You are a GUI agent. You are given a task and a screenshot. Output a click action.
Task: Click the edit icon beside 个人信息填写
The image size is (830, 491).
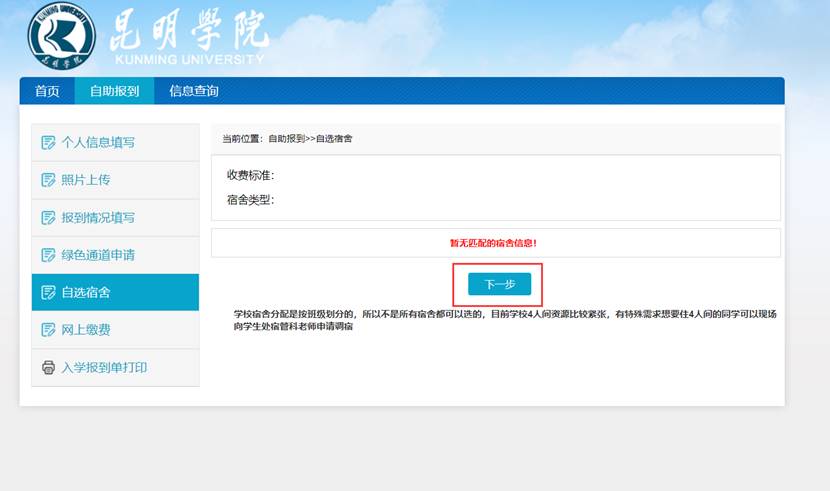(x=48, y=142)
